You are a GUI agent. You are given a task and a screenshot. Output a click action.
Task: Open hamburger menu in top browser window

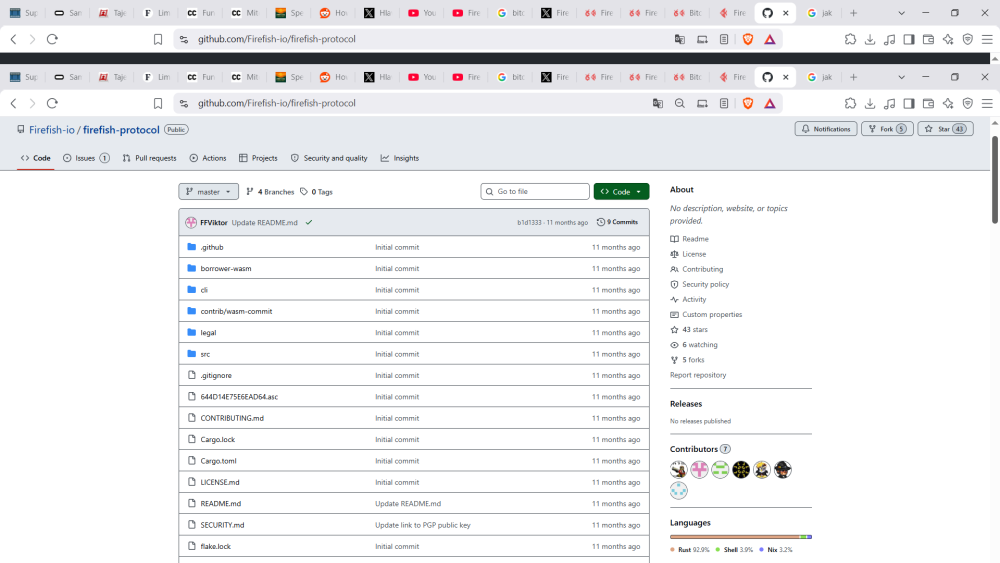pyautogui.click(x=987, y=39)
